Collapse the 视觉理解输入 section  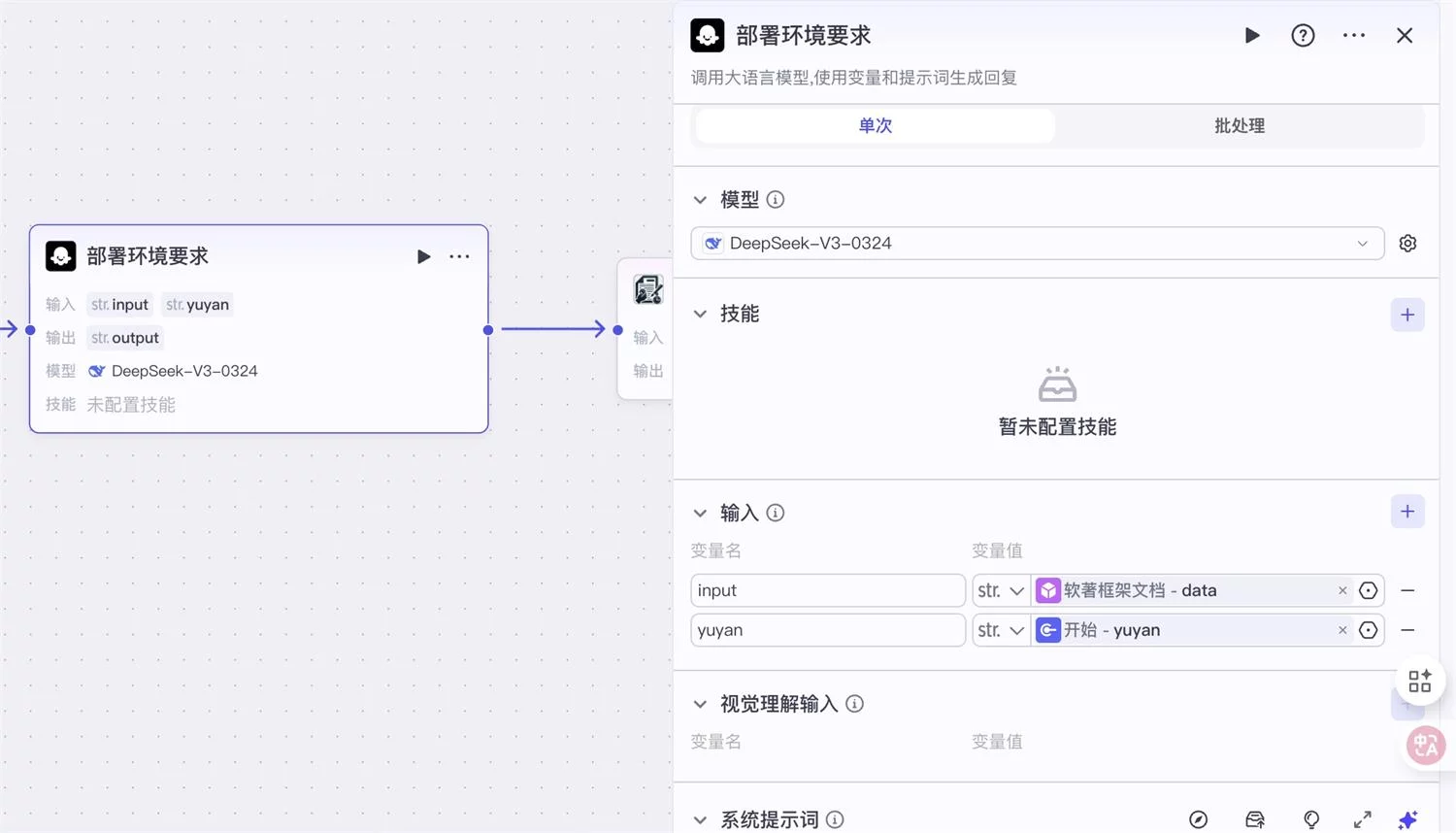[701, 703]
